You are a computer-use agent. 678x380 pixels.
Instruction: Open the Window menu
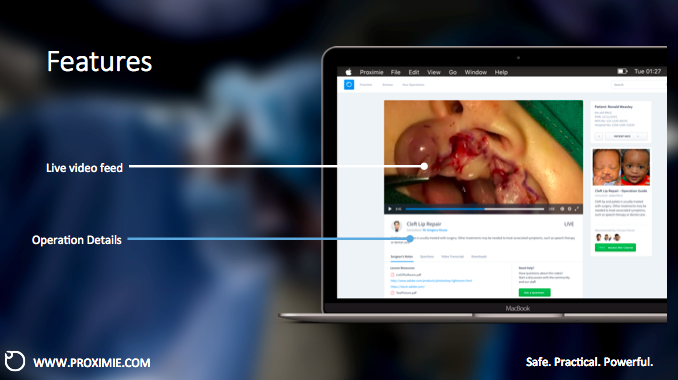(x=476, y=72)
